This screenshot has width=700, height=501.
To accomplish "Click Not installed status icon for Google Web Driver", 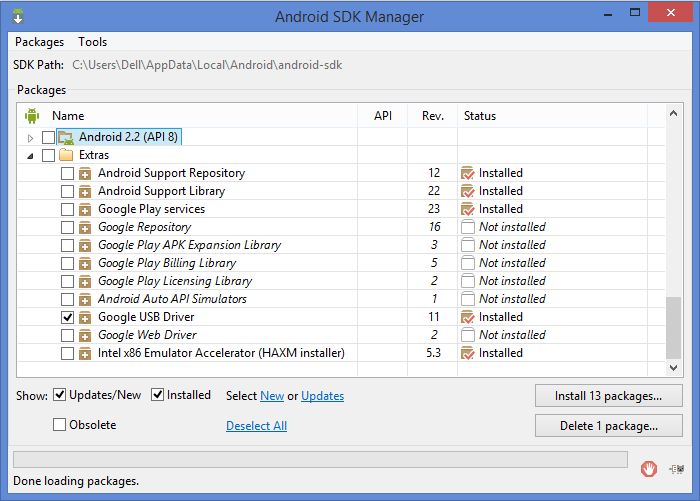I will tap(468, 335).
